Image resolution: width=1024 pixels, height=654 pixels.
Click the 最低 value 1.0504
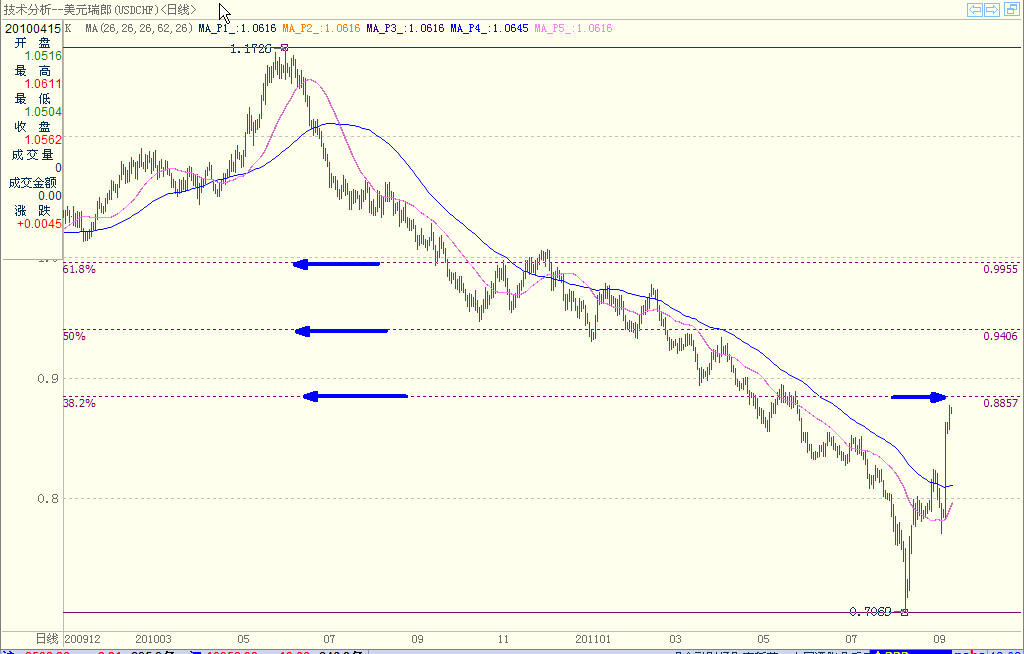point(43,112)
